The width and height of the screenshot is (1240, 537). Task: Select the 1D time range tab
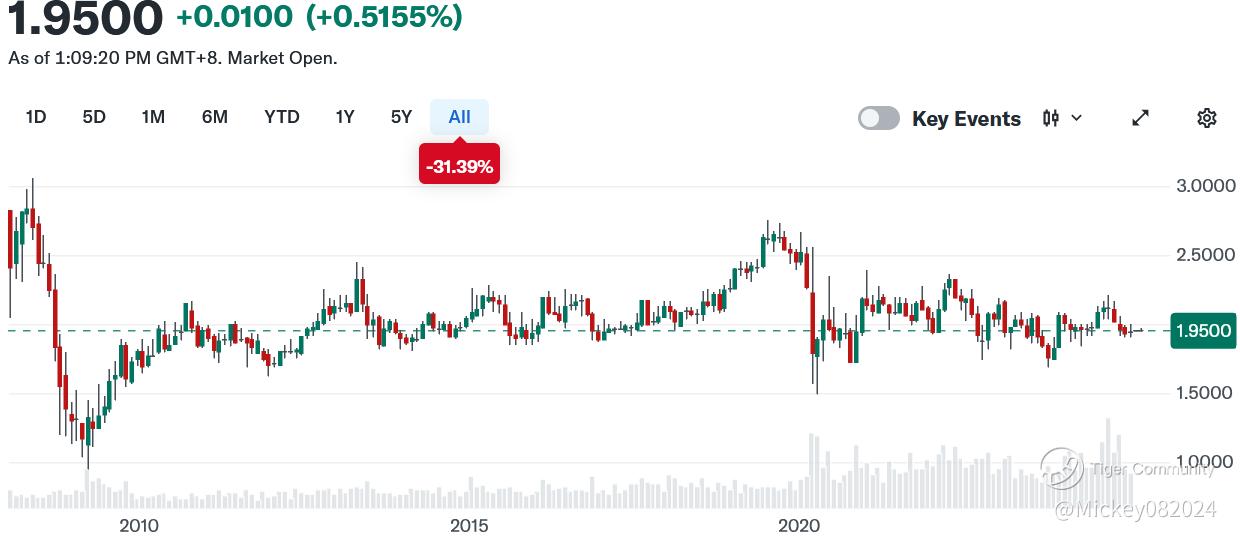tap(36, 117)
